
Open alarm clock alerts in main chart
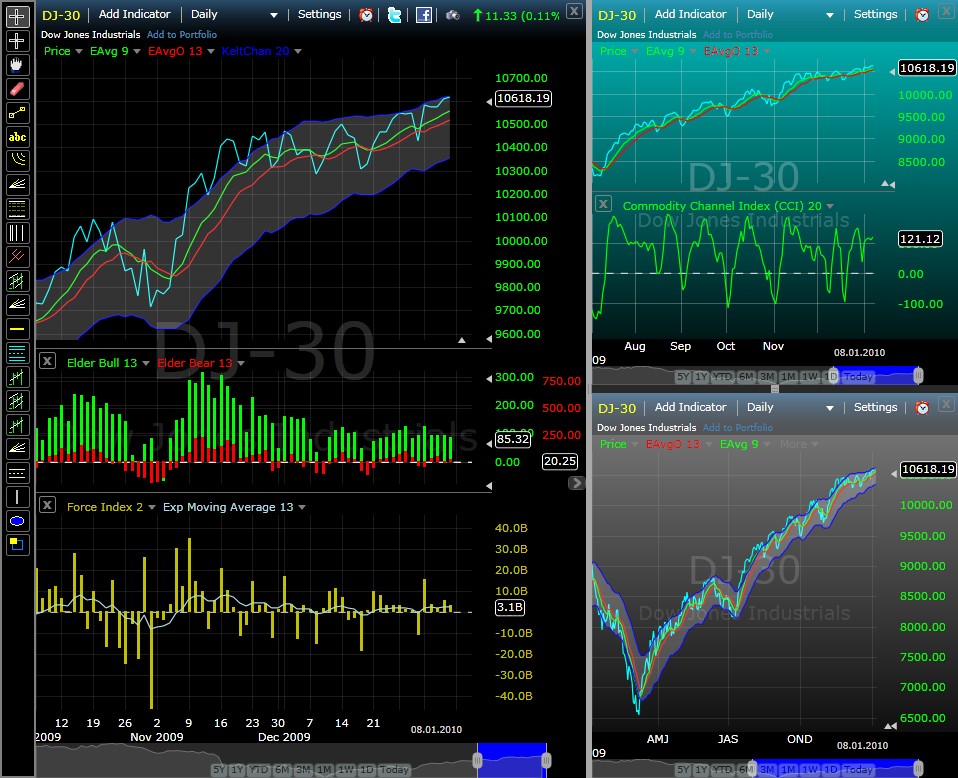(366, 15)
